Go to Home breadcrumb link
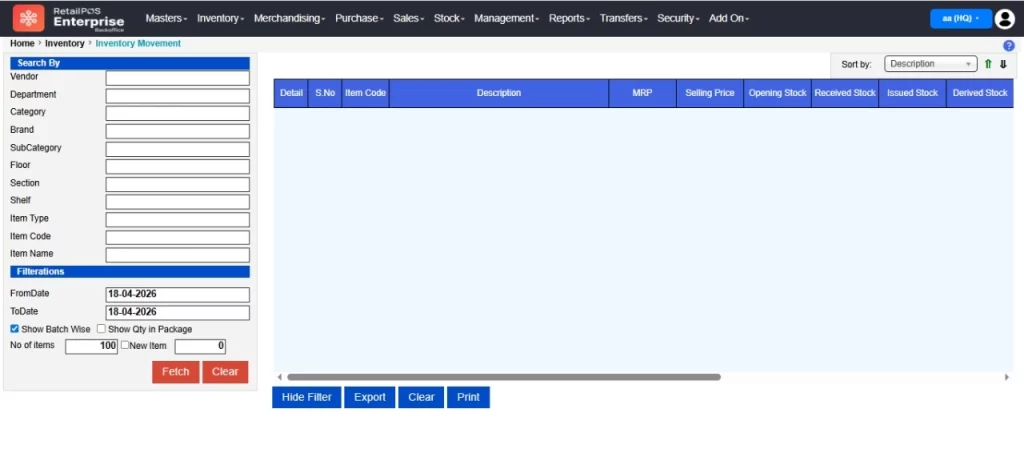 [x=22, y=44]
